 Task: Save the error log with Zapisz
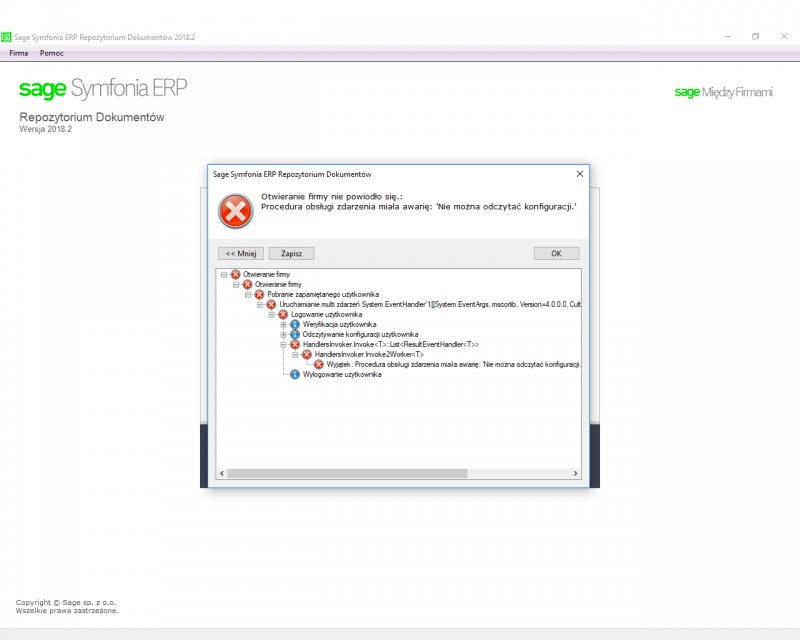coord(291,254)
